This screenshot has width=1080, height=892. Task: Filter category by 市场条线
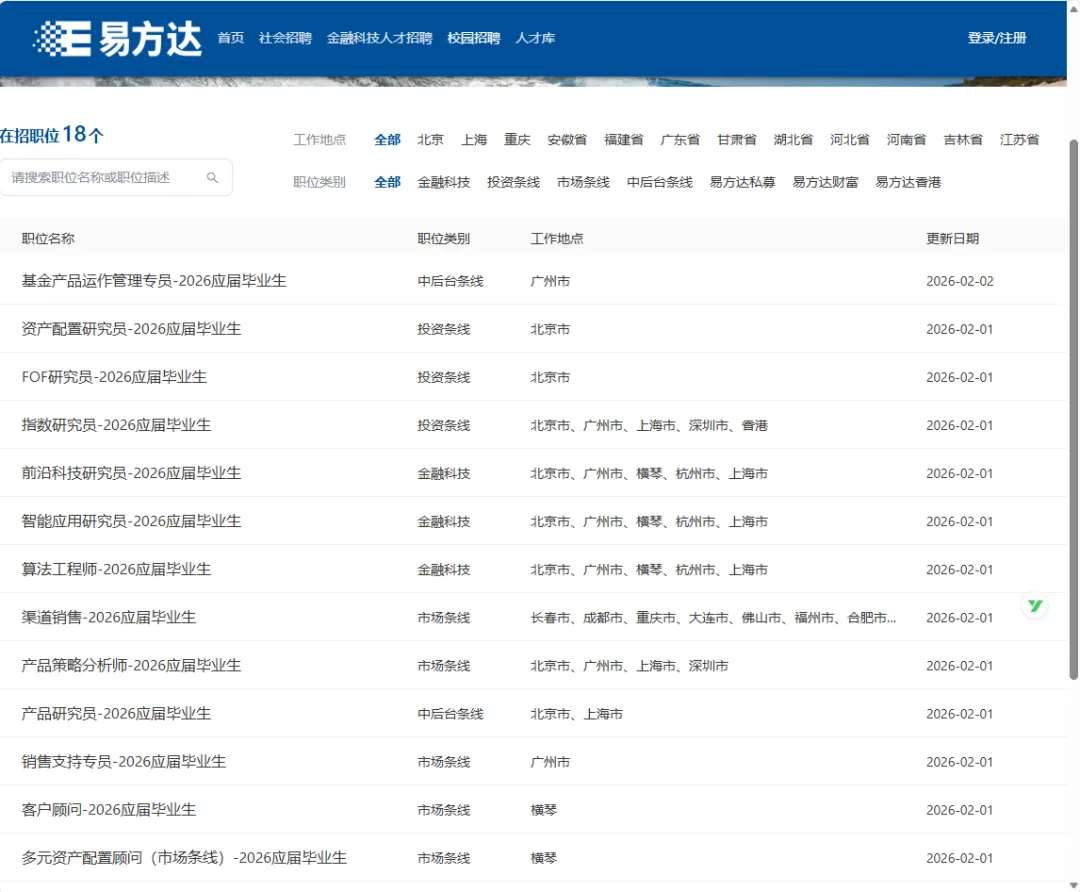583,183
